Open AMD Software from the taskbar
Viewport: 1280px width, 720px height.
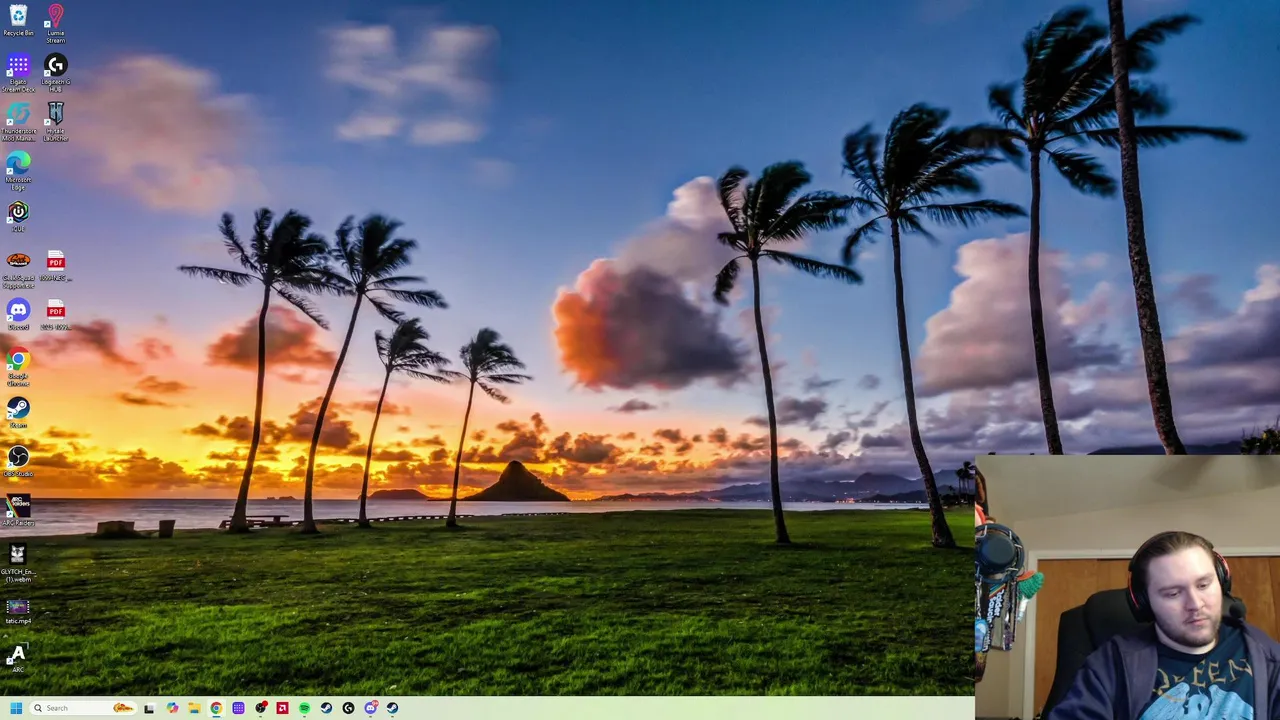tap(282, 708)
